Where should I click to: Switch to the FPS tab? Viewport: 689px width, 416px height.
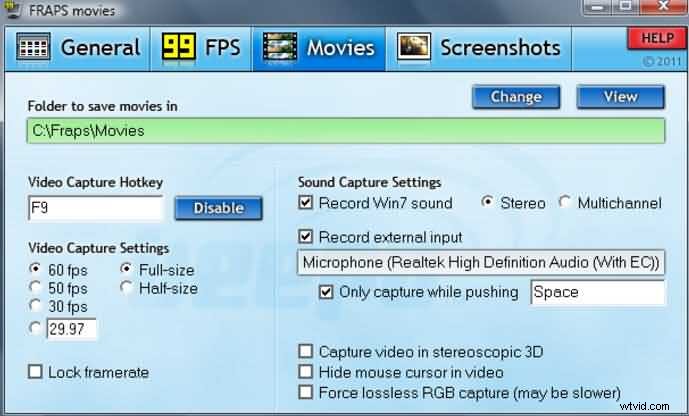221,47
